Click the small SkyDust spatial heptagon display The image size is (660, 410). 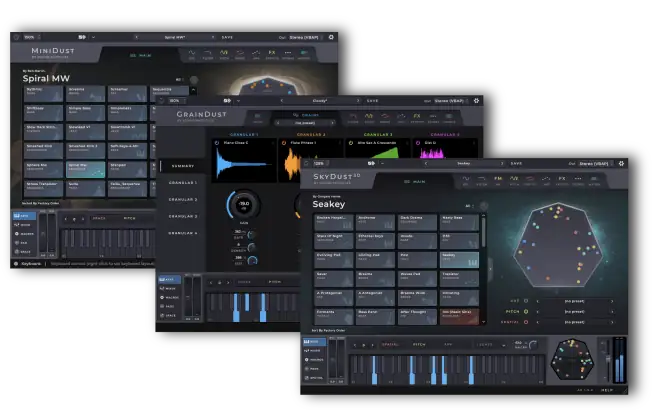(572, 359)
